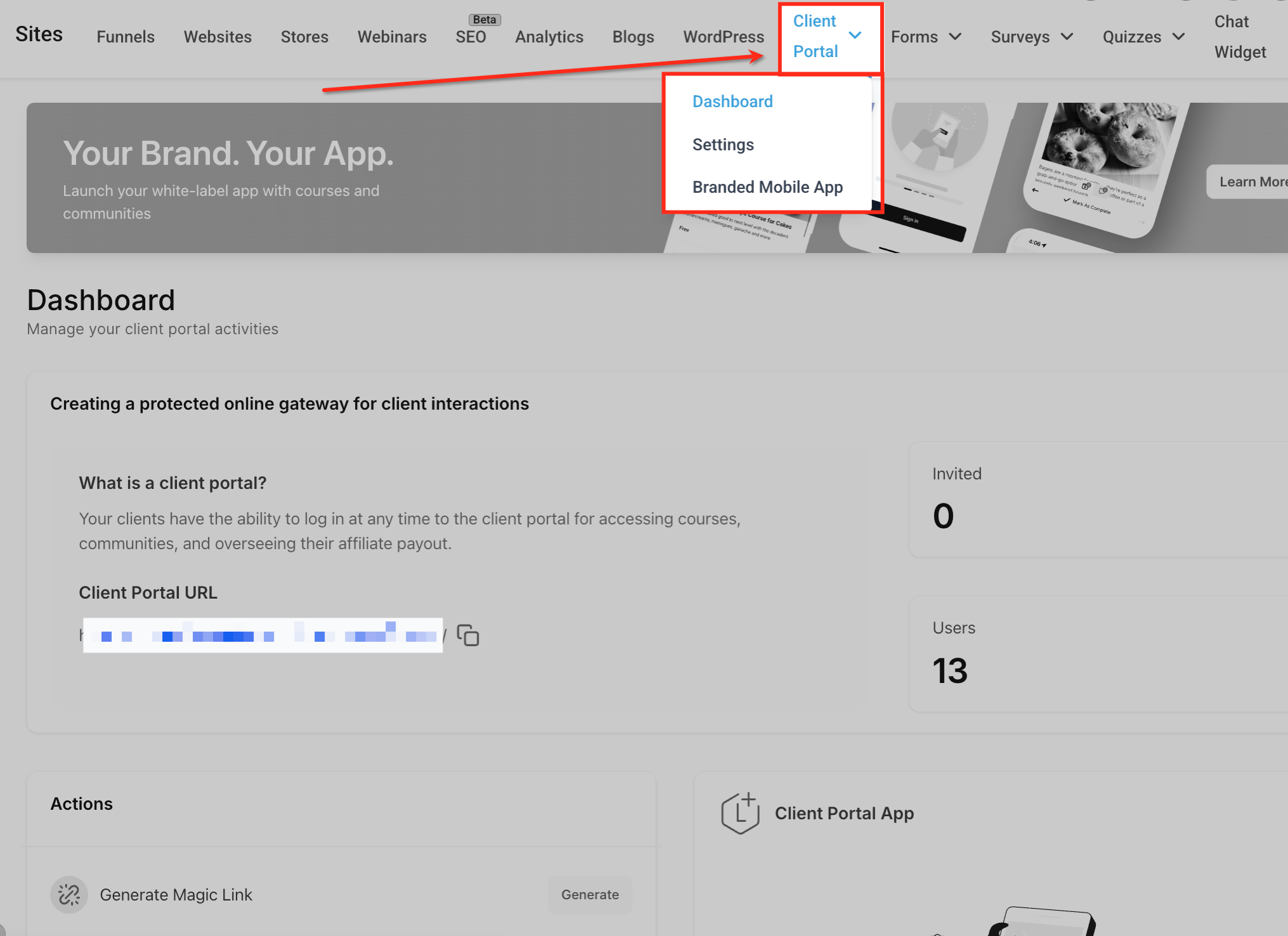Open the SEO Beta tab

471,37
